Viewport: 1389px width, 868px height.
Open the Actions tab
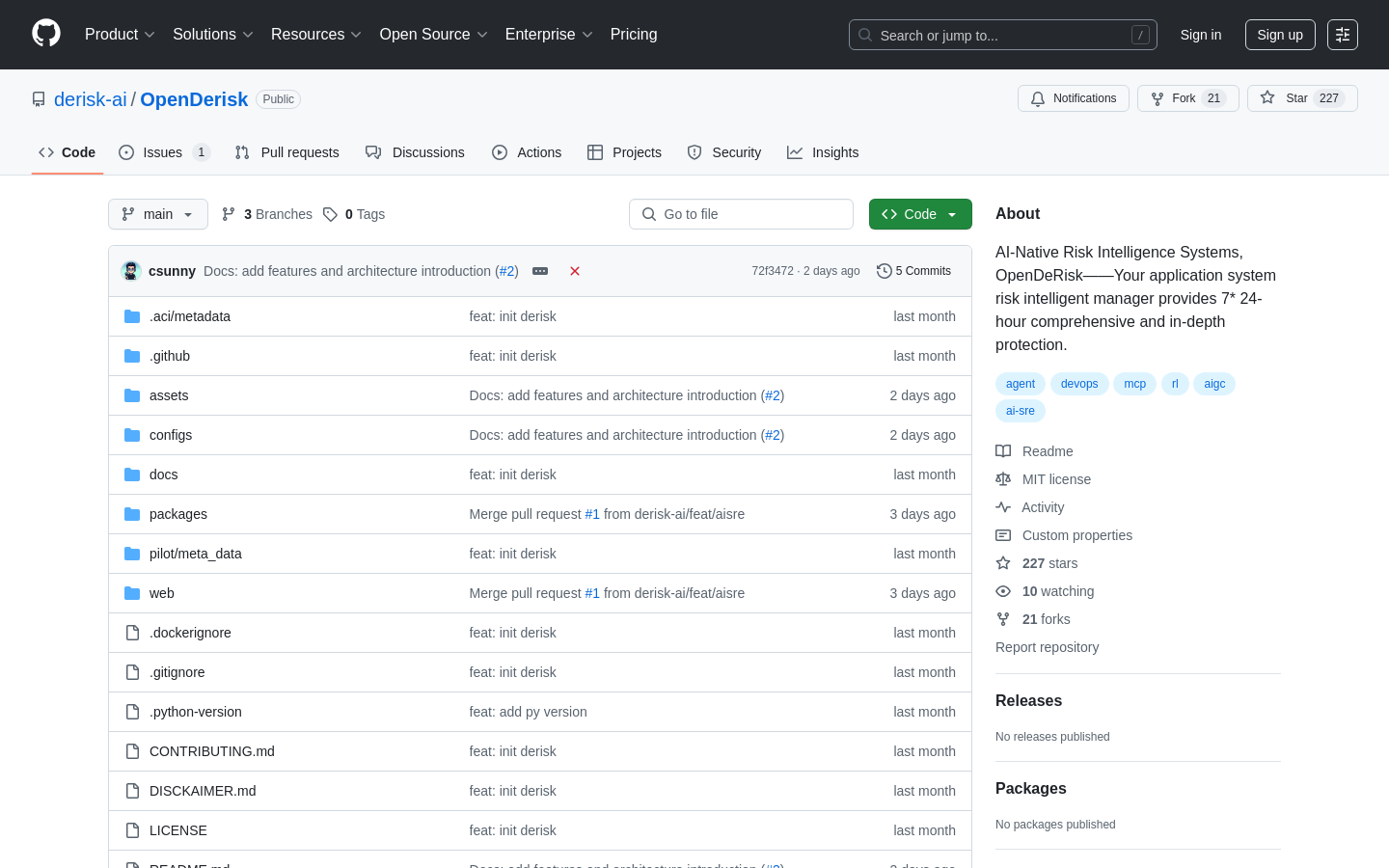coord(527,152)
